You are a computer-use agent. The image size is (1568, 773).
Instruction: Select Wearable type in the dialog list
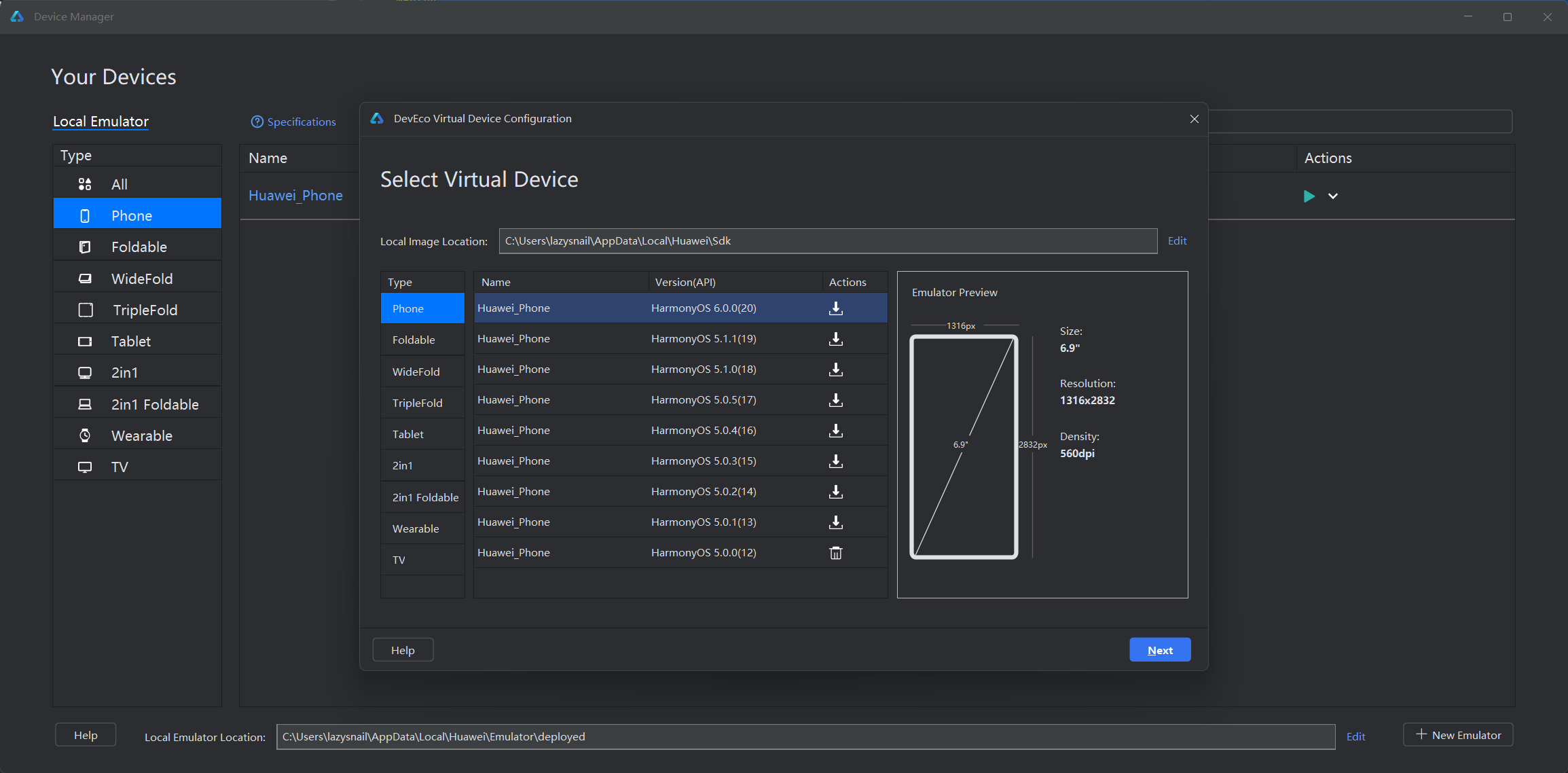[416, 528]
